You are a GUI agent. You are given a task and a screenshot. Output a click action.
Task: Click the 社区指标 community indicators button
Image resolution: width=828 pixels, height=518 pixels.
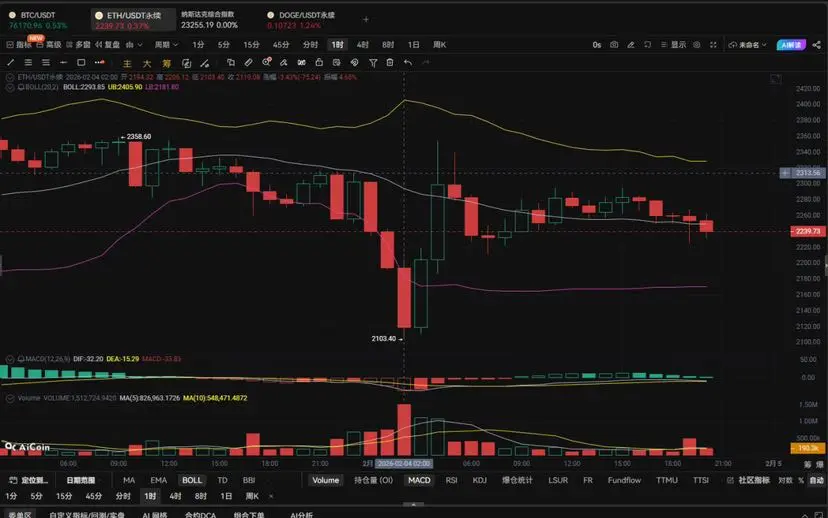pyautogui.click(x=748, y=480)
